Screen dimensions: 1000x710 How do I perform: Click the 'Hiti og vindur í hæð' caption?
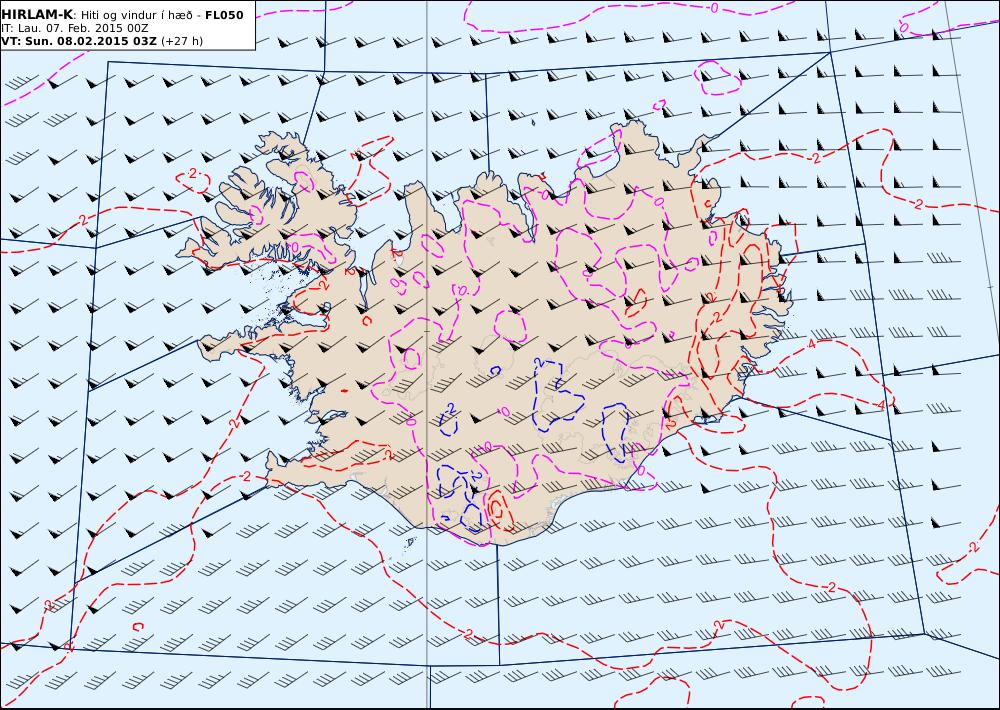(x=136, y=15)
